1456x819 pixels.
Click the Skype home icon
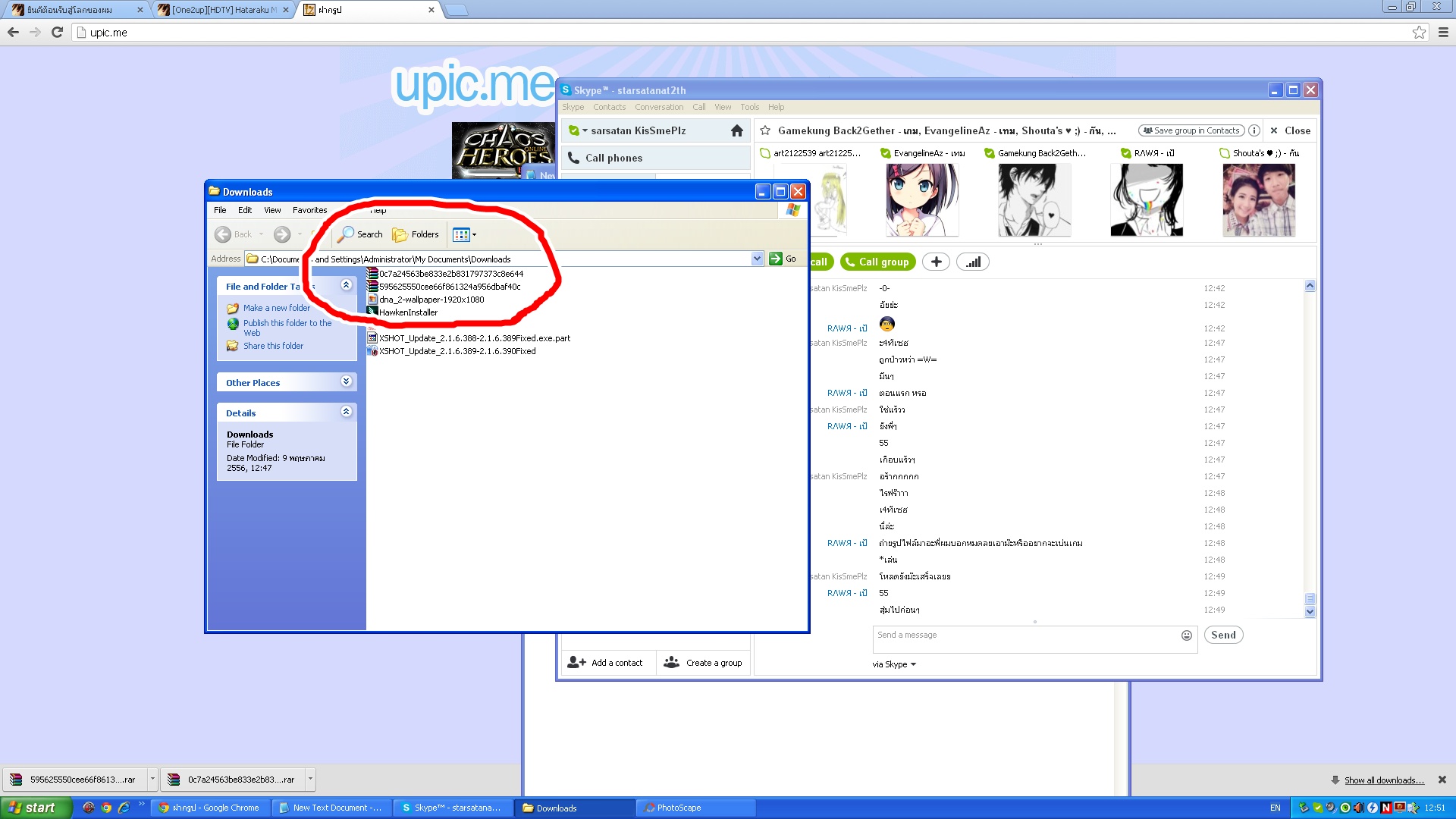coord(736,130)
